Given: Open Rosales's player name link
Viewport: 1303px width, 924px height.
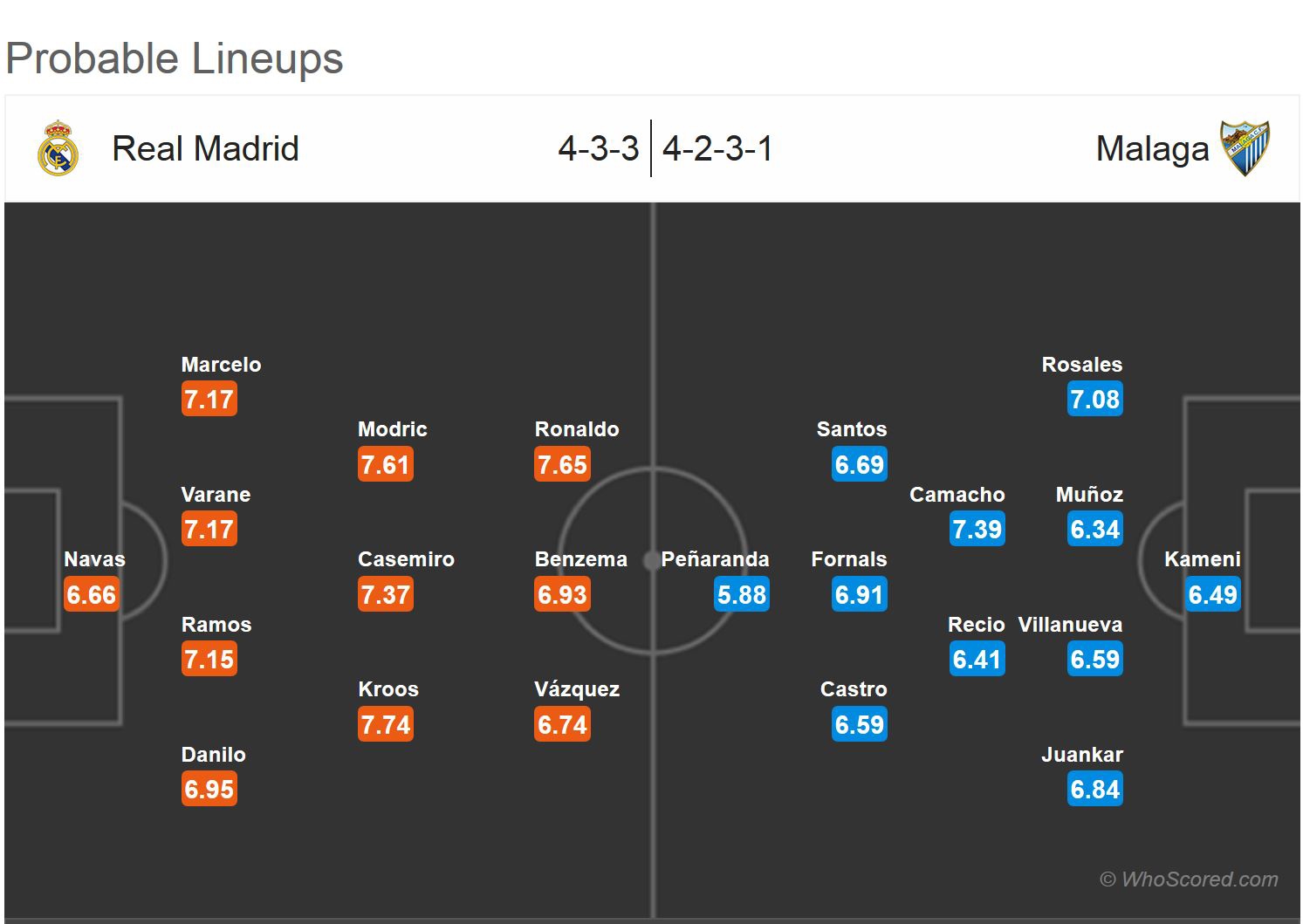Looking at the screenshot, I should pyautogui.click(x=1081, y=365).
